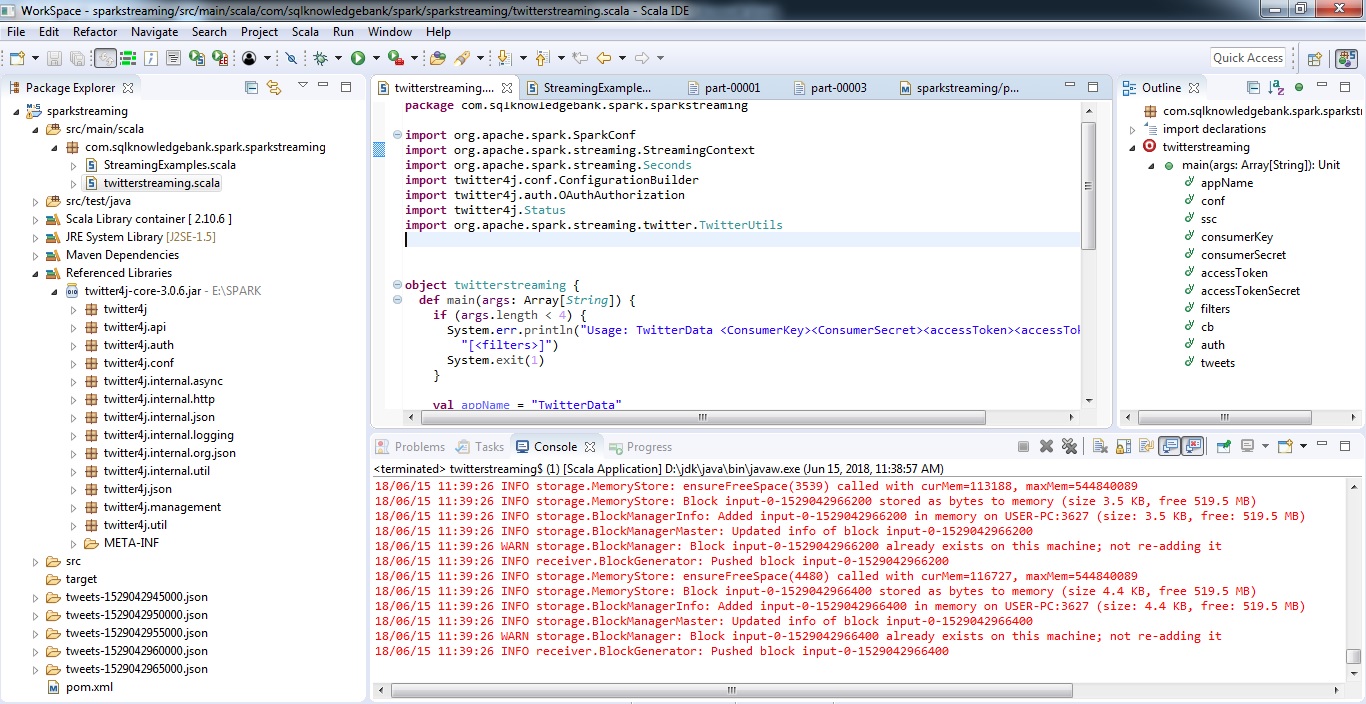Click the yellow Back navigation arrow
The height and width of the screenshot is (704, 1366).
click(604, 58)
